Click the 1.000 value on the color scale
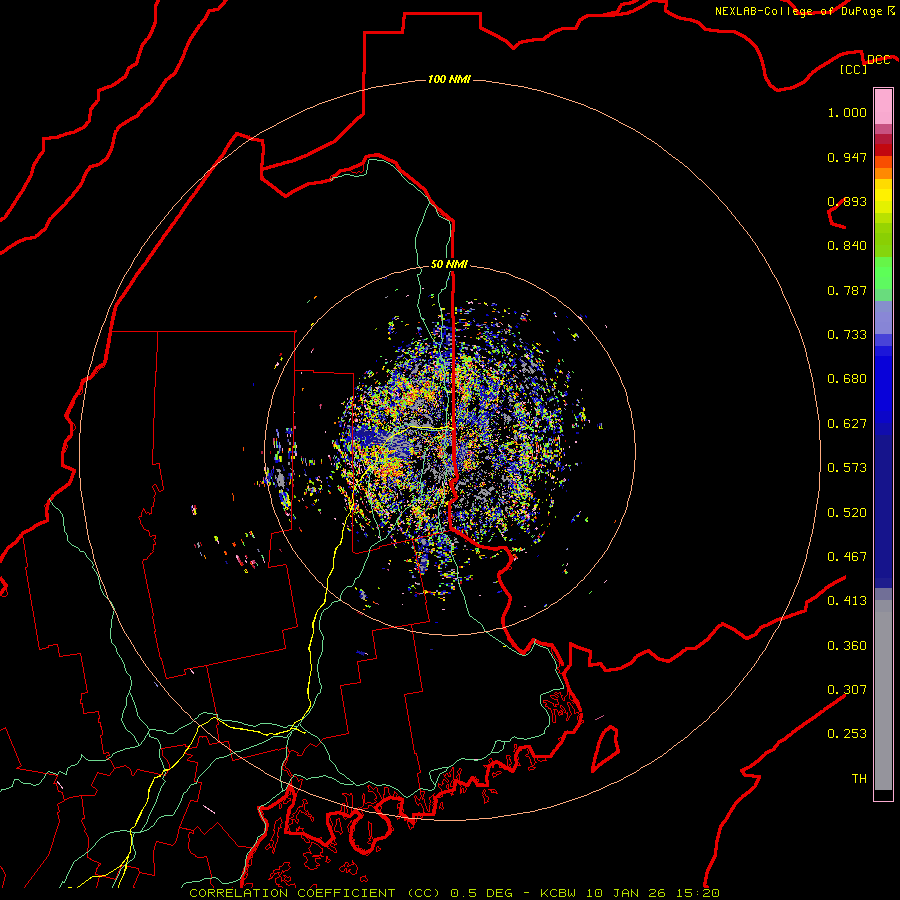The width and height of the screenshot is (900, 900). [x=847, y=112]
